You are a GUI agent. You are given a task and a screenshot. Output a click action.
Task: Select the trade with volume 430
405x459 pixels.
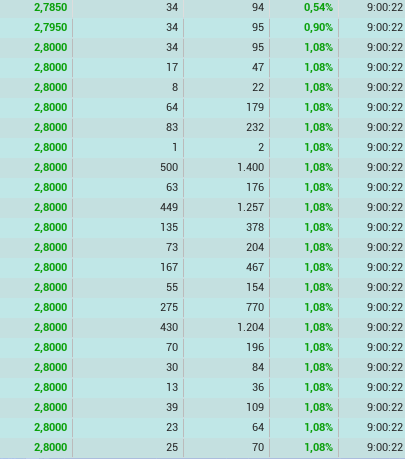tap(202, 327)
